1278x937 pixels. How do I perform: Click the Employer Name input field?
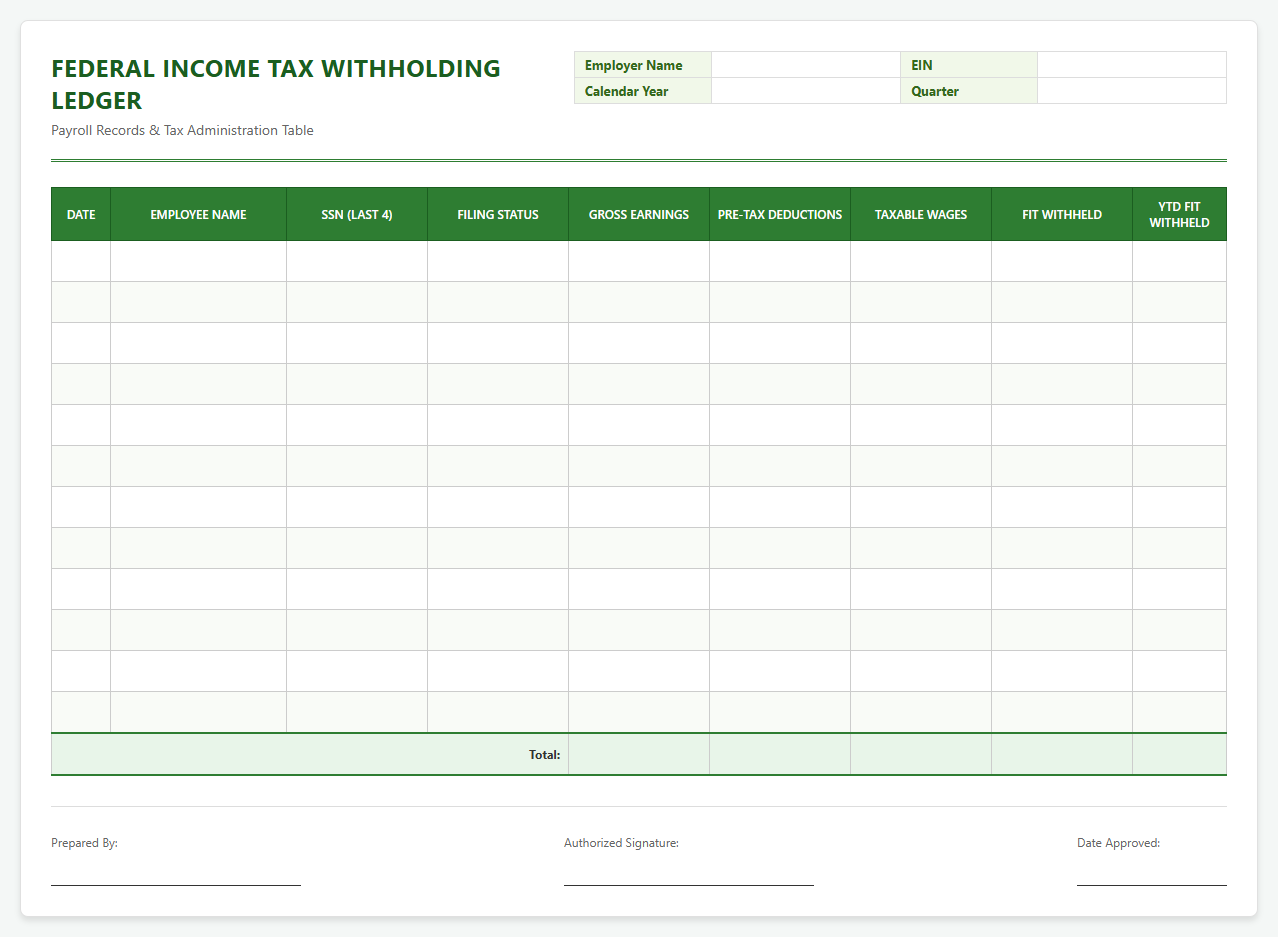click(x=806, y=65)
